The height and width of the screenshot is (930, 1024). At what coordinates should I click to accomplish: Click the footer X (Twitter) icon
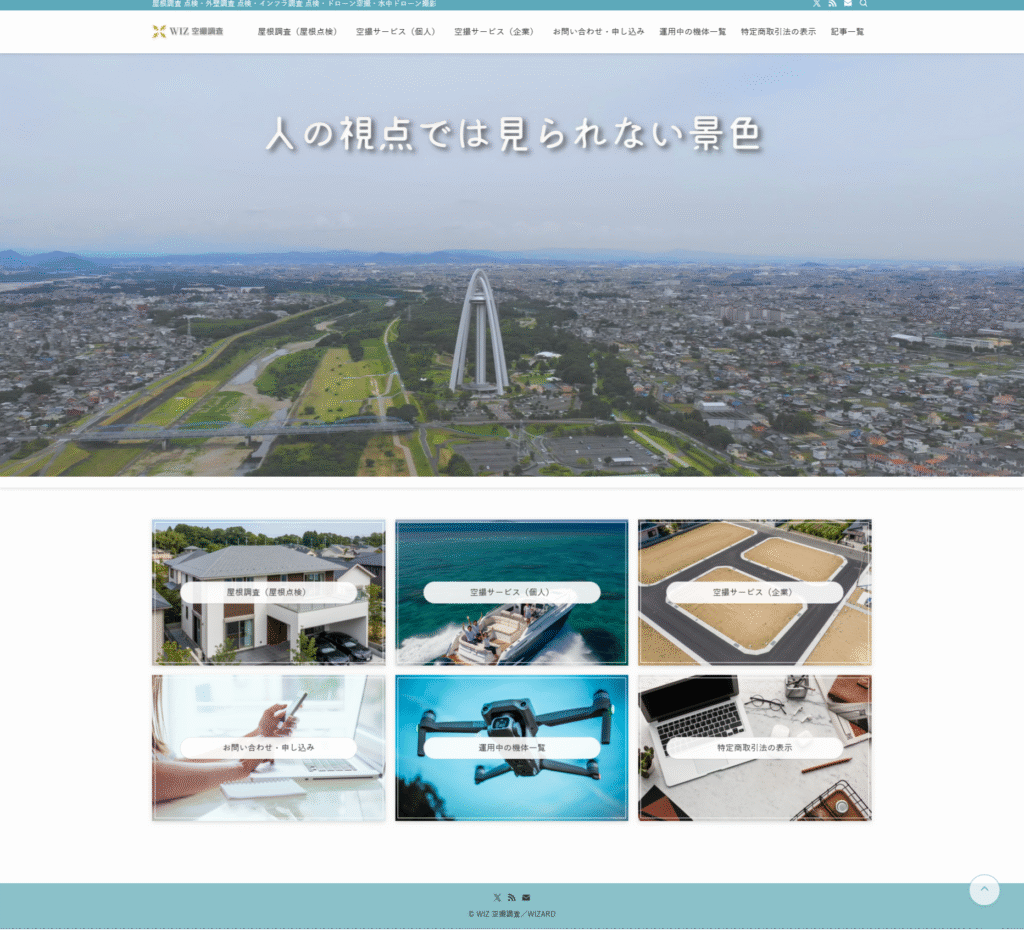(x=497, y=897)
